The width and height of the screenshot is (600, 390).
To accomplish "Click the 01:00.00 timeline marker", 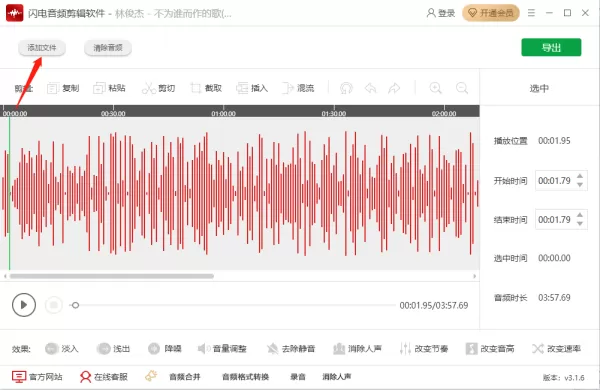I will click(223, 114).
